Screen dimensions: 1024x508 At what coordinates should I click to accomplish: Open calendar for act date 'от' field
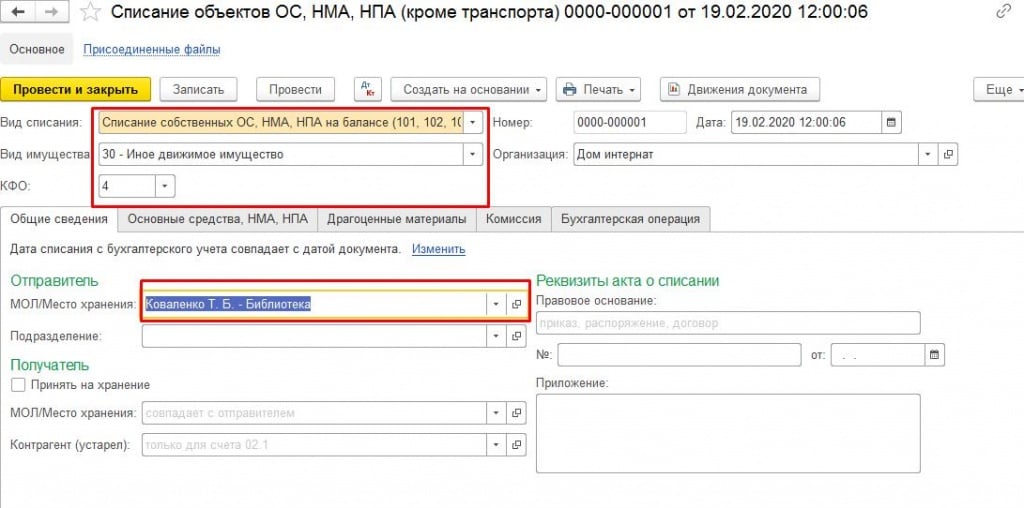click(935, 355)
